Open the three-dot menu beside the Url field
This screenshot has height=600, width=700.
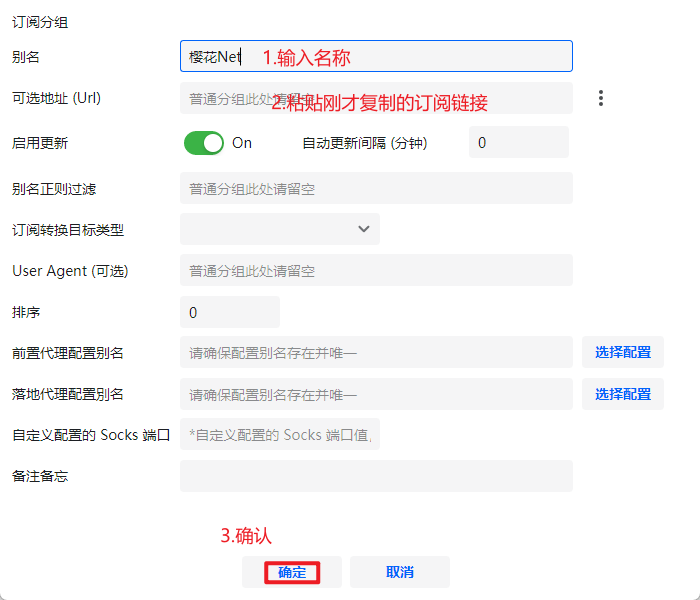[601, 98]
